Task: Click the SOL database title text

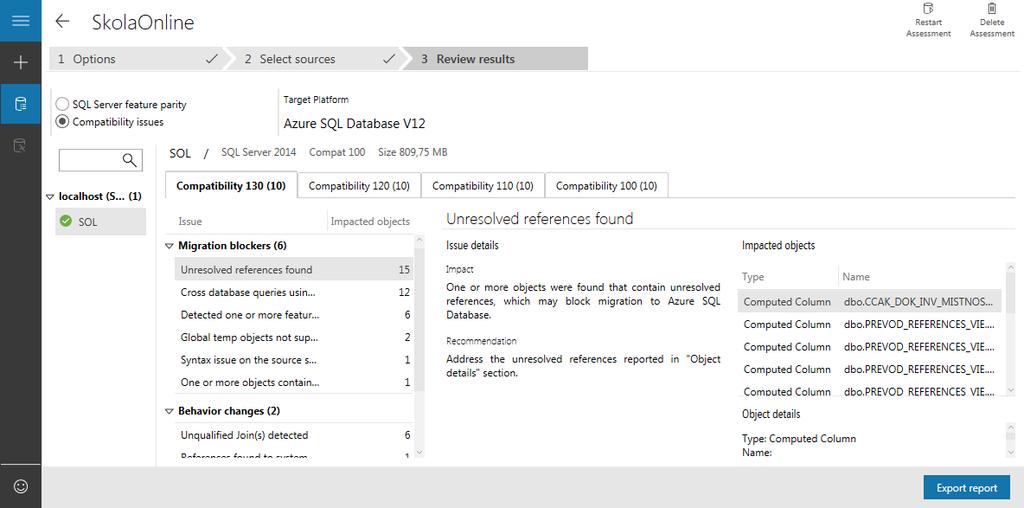Action: pos(180,153)
